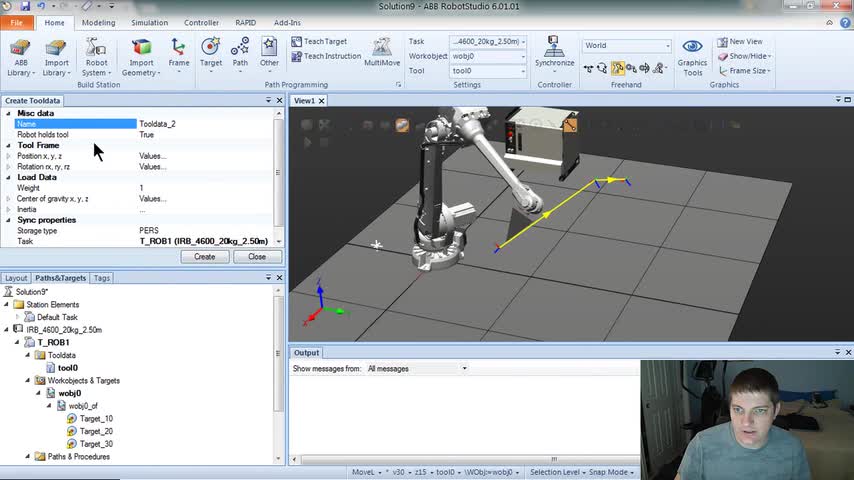Screen dimensions: 854x480
Task: Open the Show/Hide dropdown
Action: coord(744,56)
